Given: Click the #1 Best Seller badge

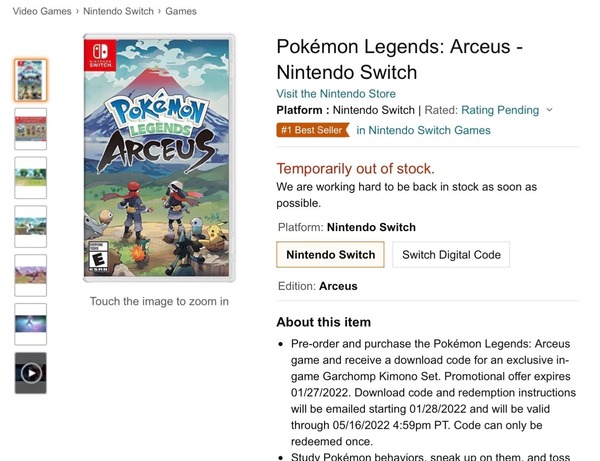Looking at the screenshot, I should 312,130.
